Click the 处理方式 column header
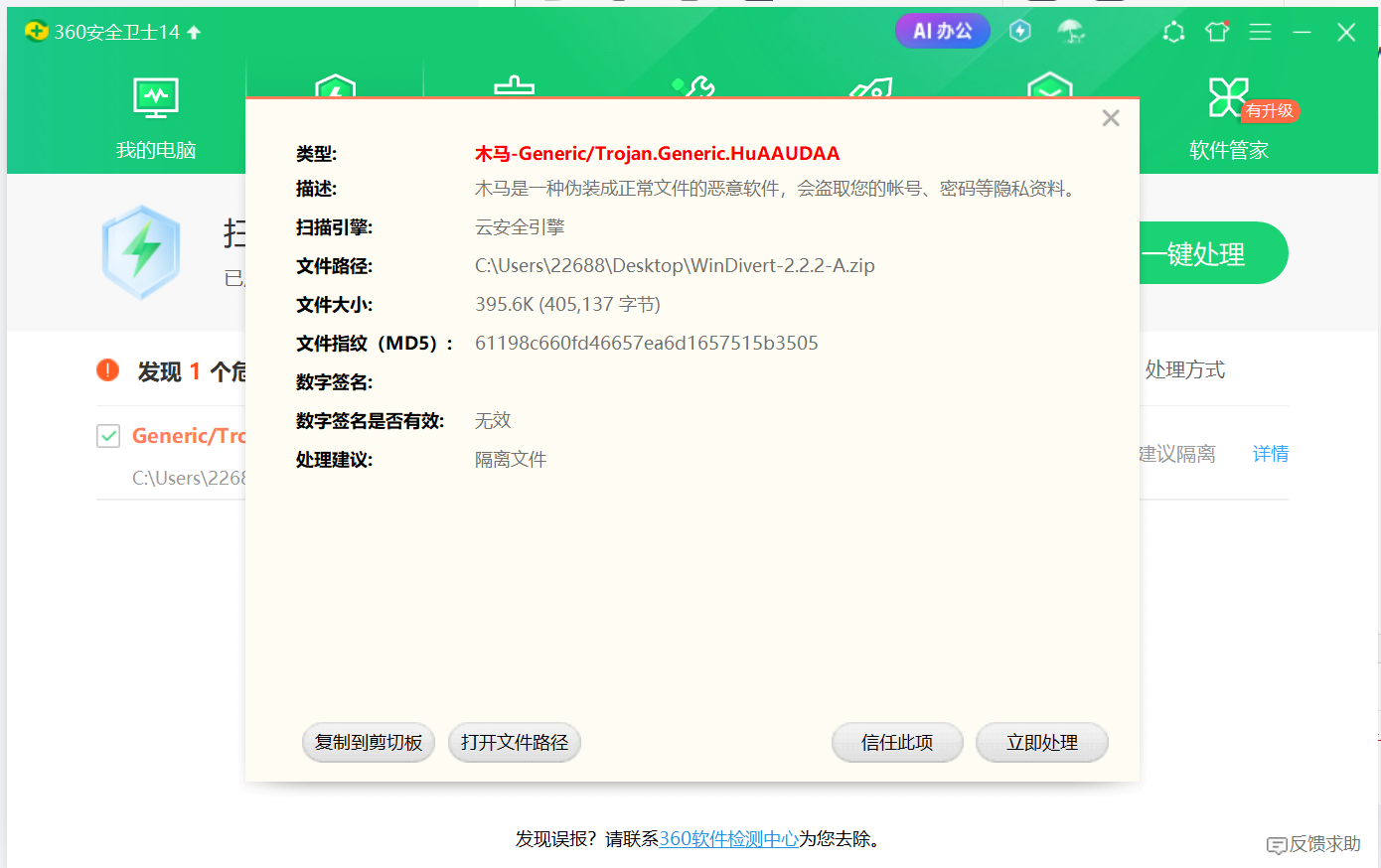The image size is (1381, 868). 1185,370
